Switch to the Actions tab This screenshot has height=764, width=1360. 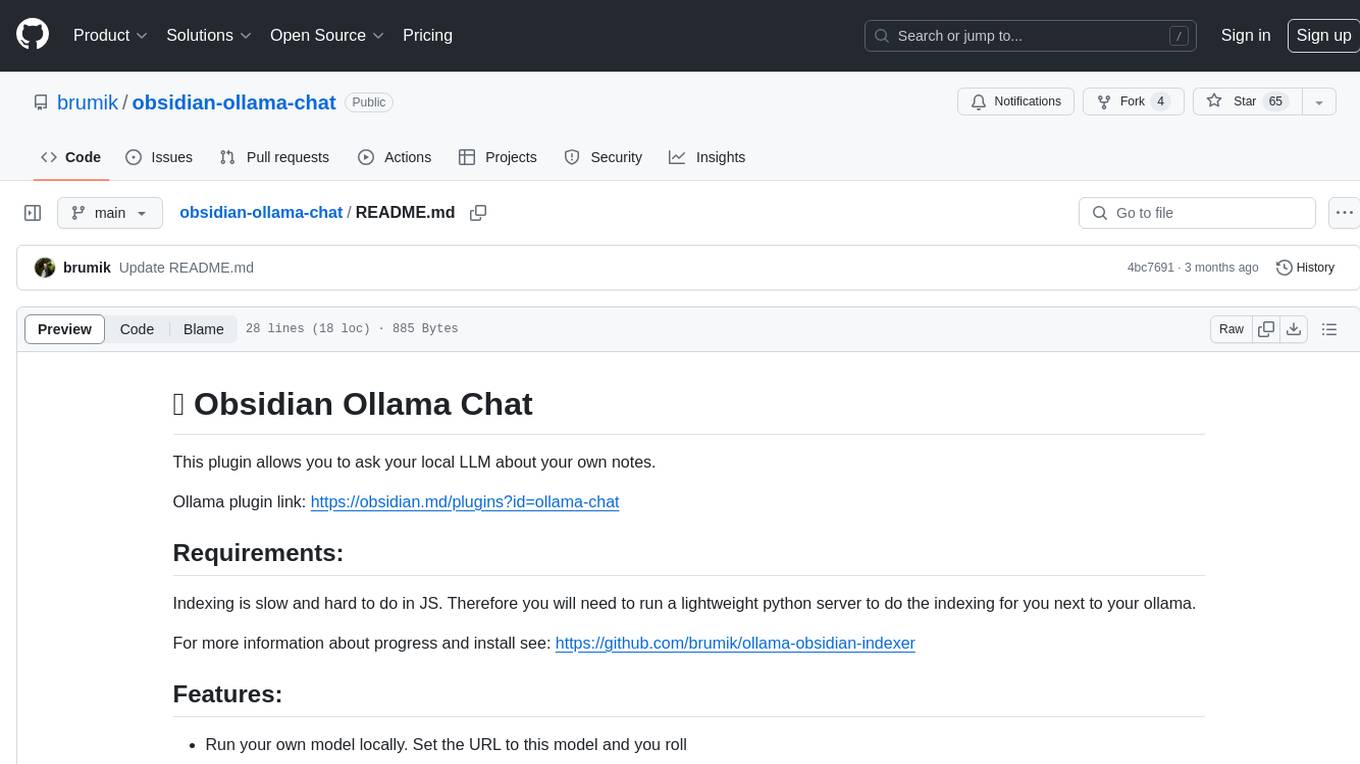395,157
